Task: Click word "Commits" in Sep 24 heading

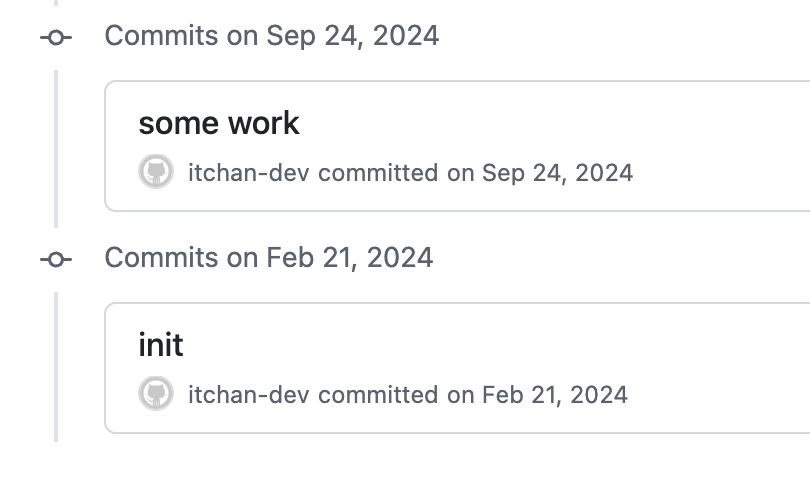Action: point(161,36)
